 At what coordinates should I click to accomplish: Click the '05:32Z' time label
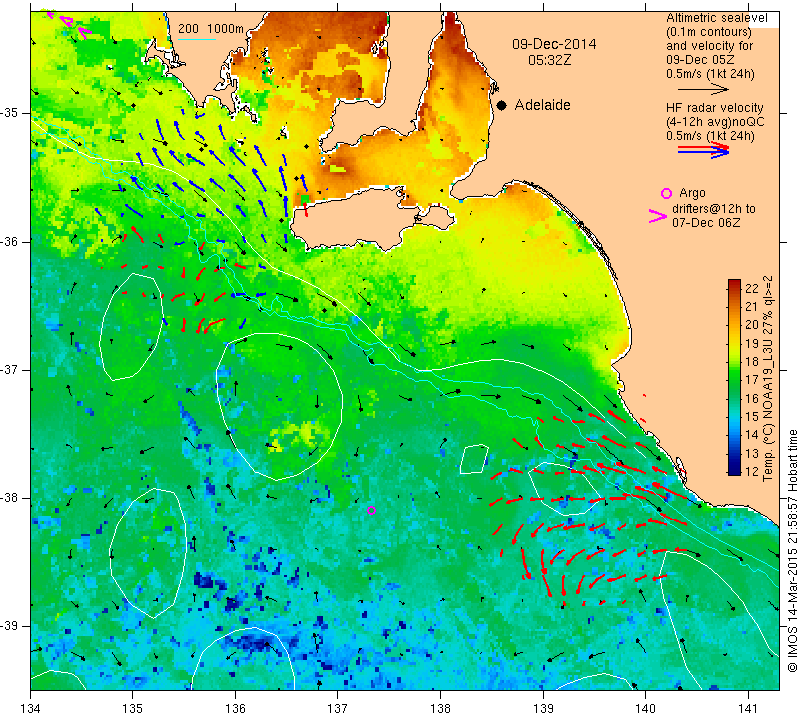549,60
